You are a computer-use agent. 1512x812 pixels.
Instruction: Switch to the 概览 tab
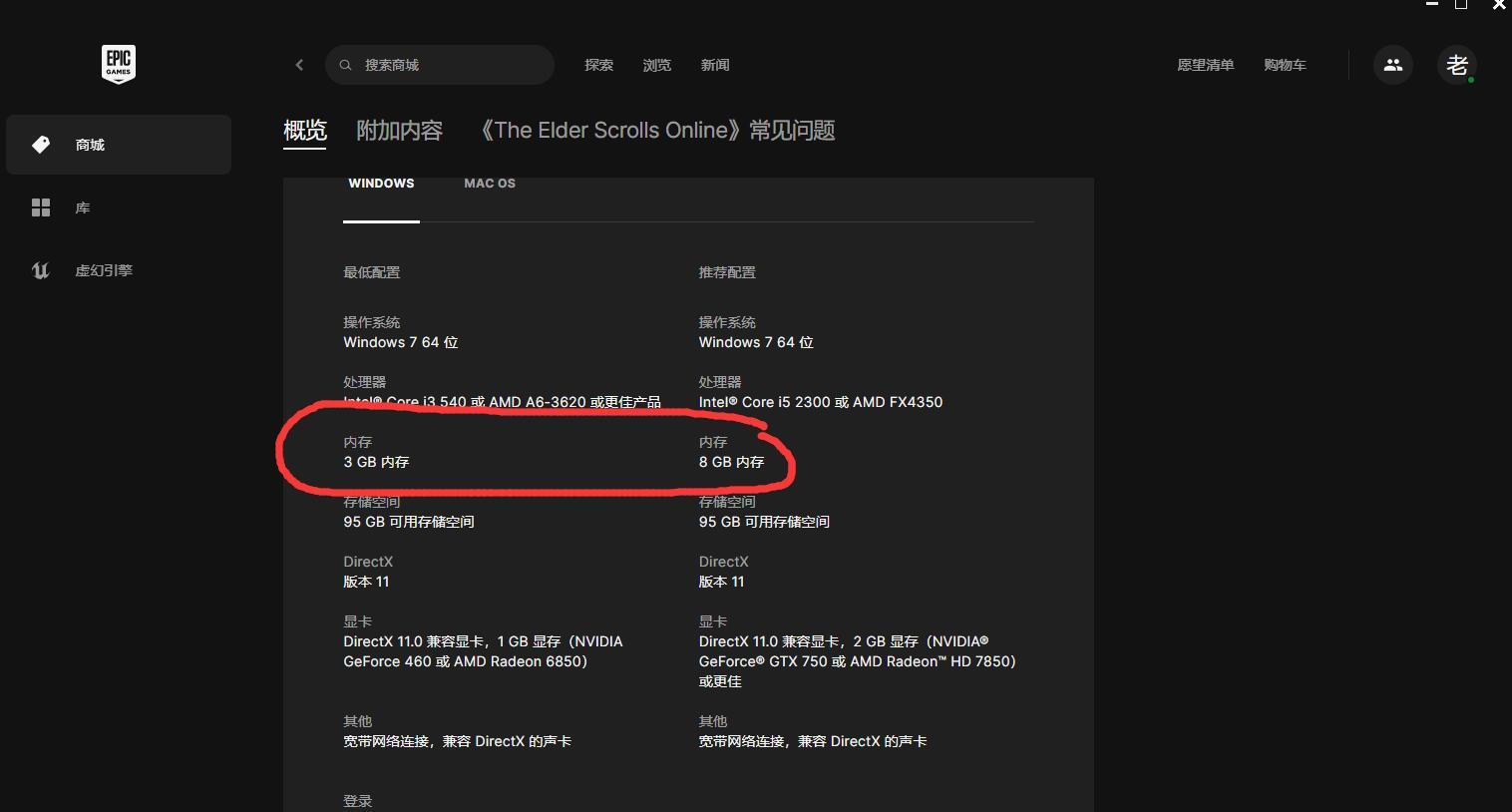click(x=305, y=131)
